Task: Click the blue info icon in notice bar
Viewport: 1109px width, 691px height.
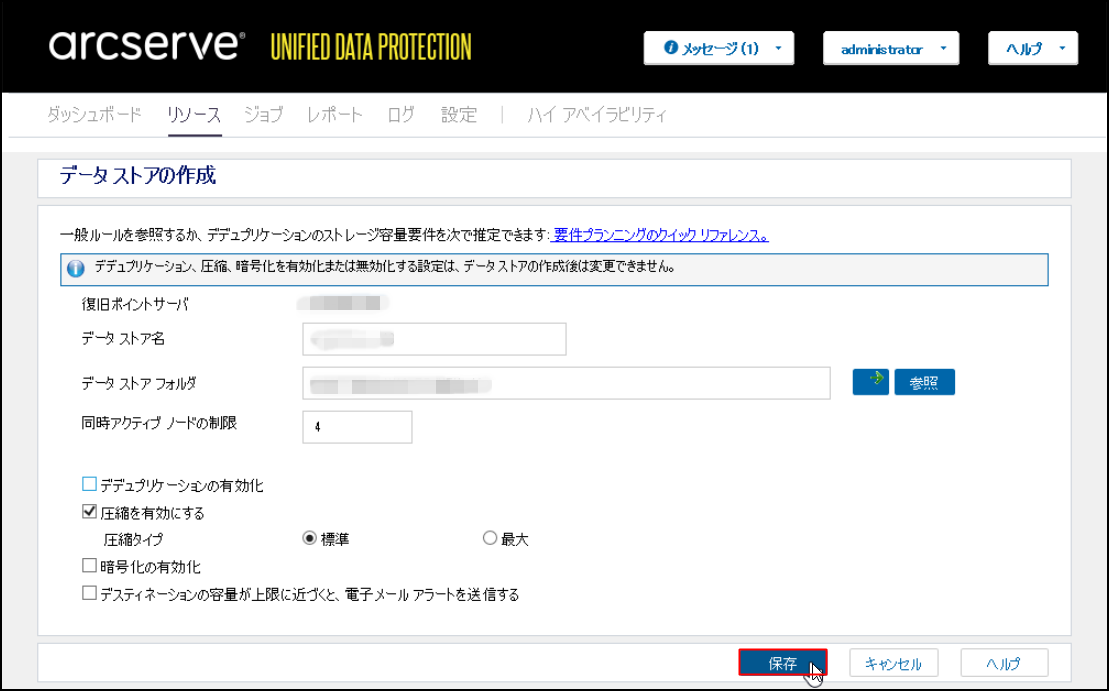Action: pos(75,269)
